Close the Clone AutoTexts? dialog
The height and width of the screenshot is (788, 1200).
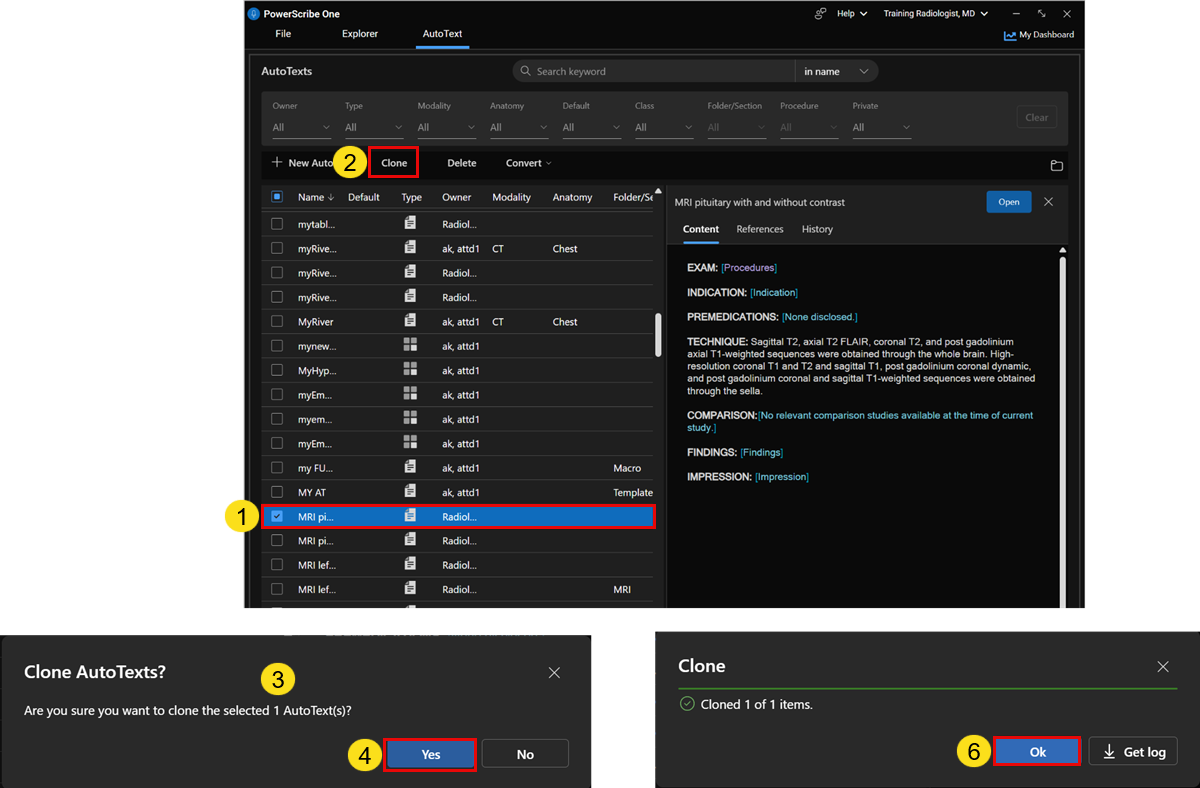(554, 673)
